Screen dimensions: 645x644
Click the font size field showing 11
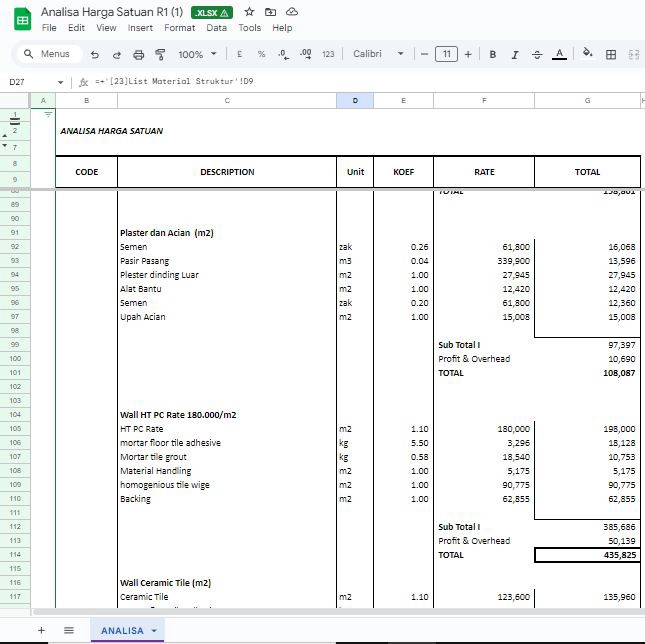pyautogui.click(x=446, y=54)
